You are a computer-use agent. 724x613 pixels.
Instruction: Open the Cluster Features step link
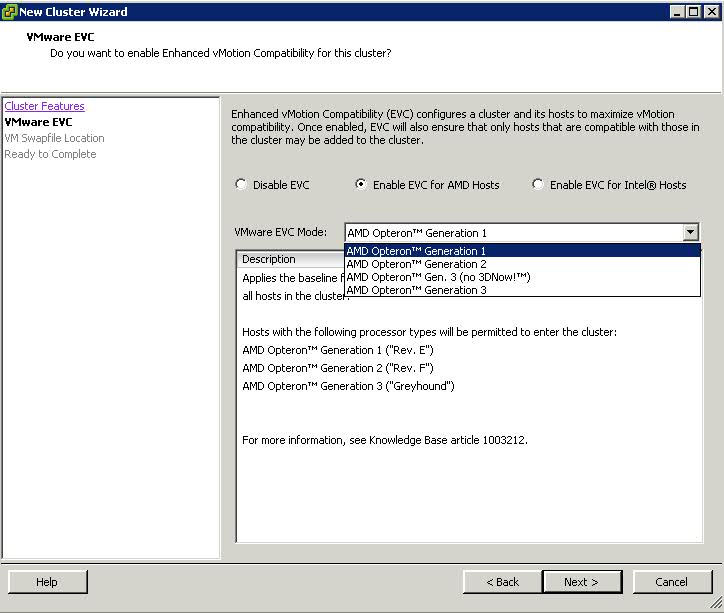[44, 106]
